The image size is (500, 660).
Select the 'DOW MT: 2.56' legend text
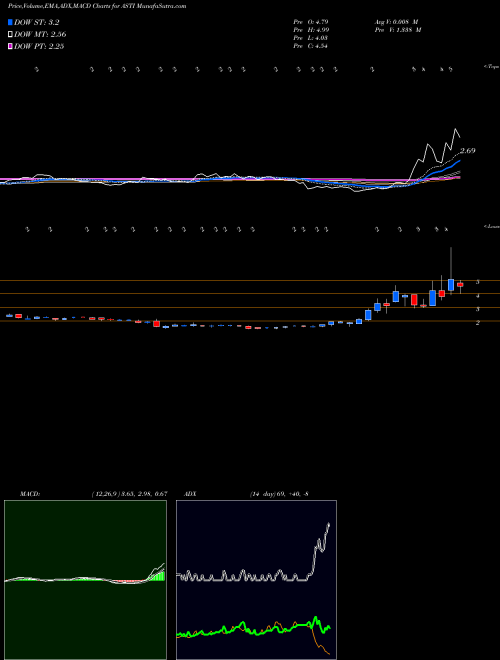pos(40,35)
